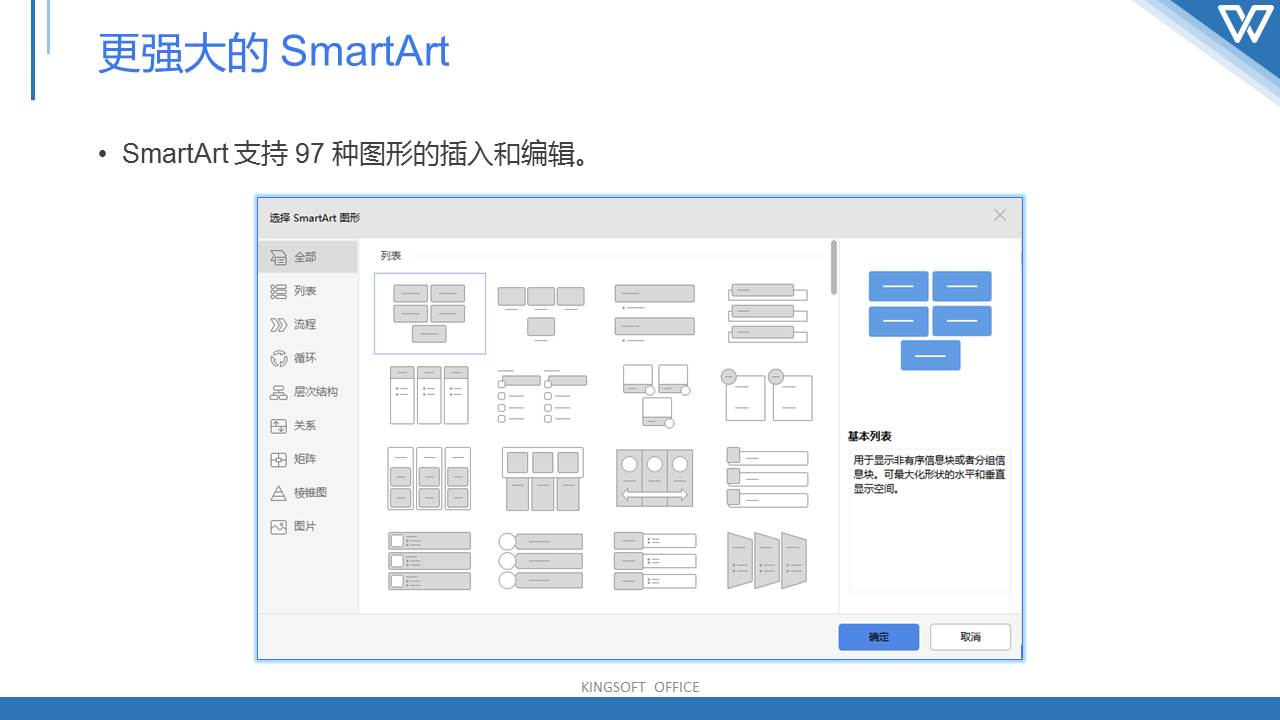Click the 列表 list icon
The height and width of the screenshot is (720, 1280).
pyautogui.click(x=279, y=291)
